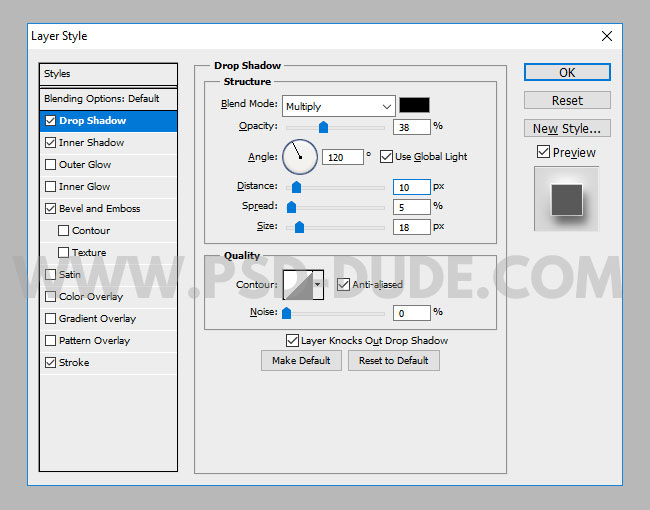The height and width of the screenshot is (510, 650).
Task: Click the Size slider handle
Action: (x=299, y=227)
